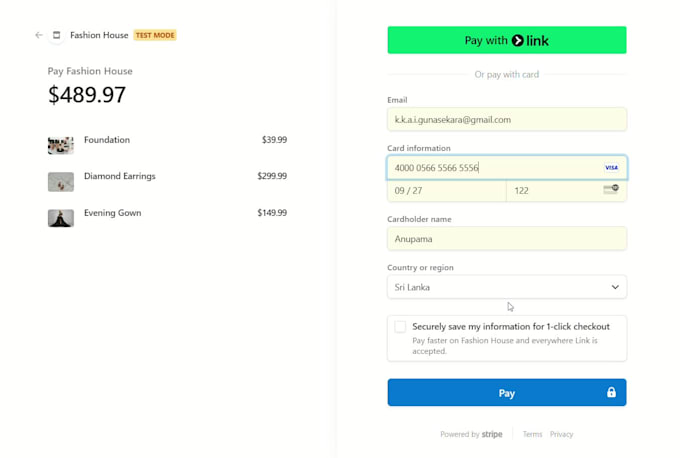The width and height of the screenshot is (680, 458).
Task: Click the Evening Gown product thumbnail
Action: click(x=61, y=218)
